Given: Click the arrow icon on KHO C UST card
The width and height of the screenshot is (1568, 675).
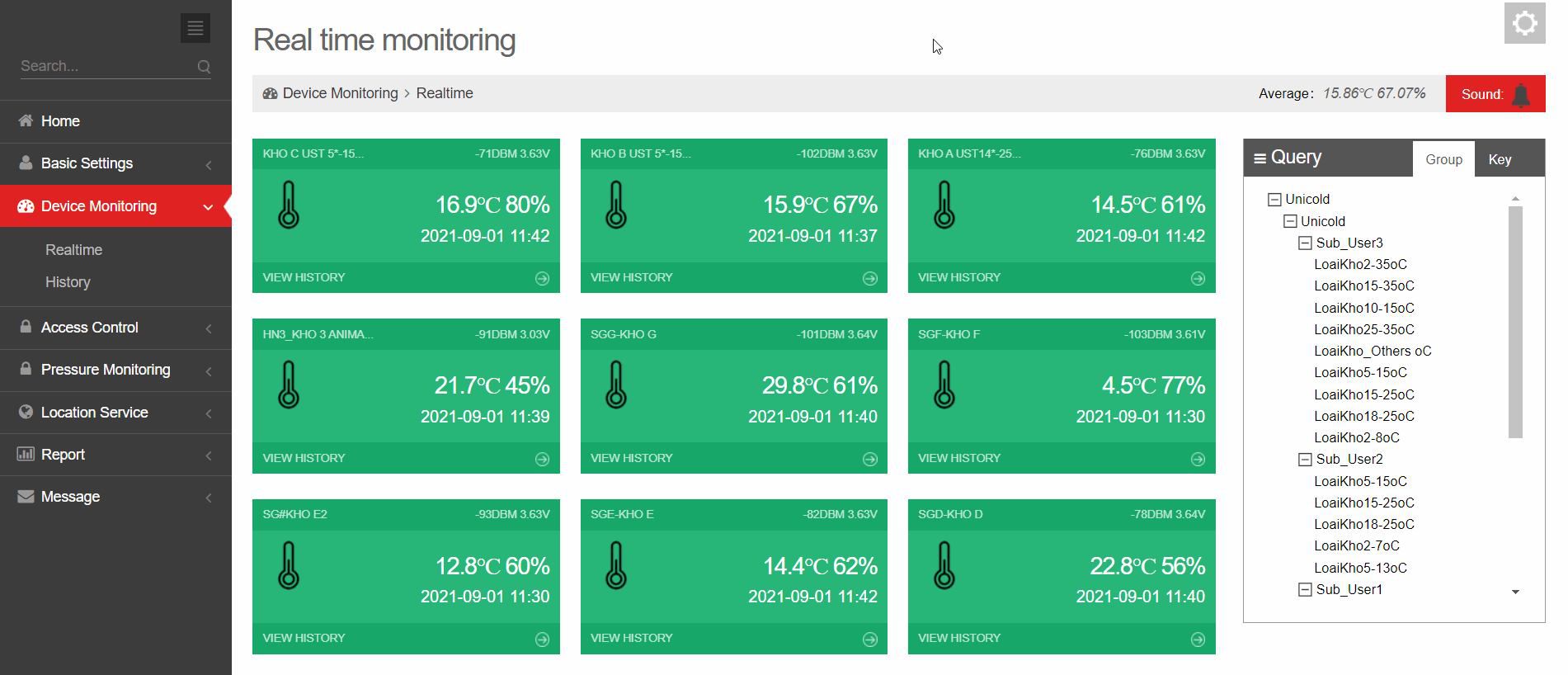Looking at the screenshot, I should tap(542, 278).
